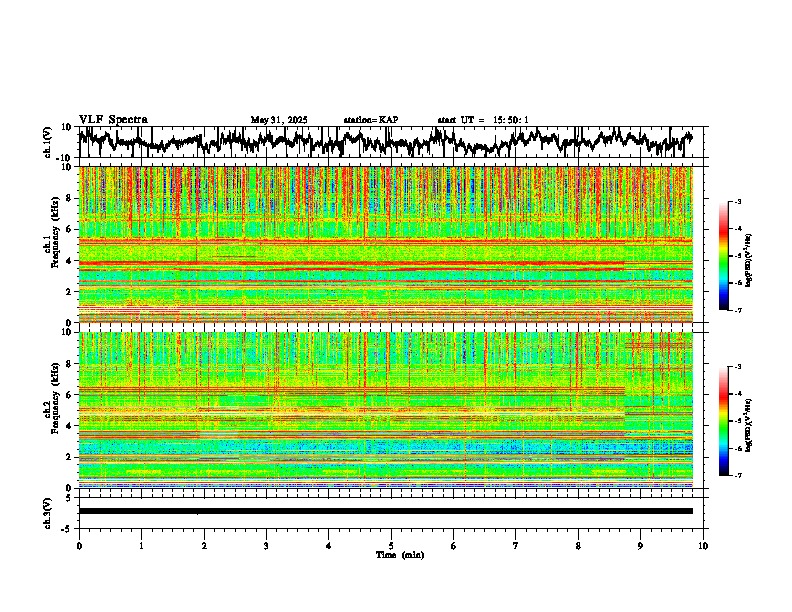
Task: Click the ch.2 "Frequency (kHz)" axis label
Action: 55,398
